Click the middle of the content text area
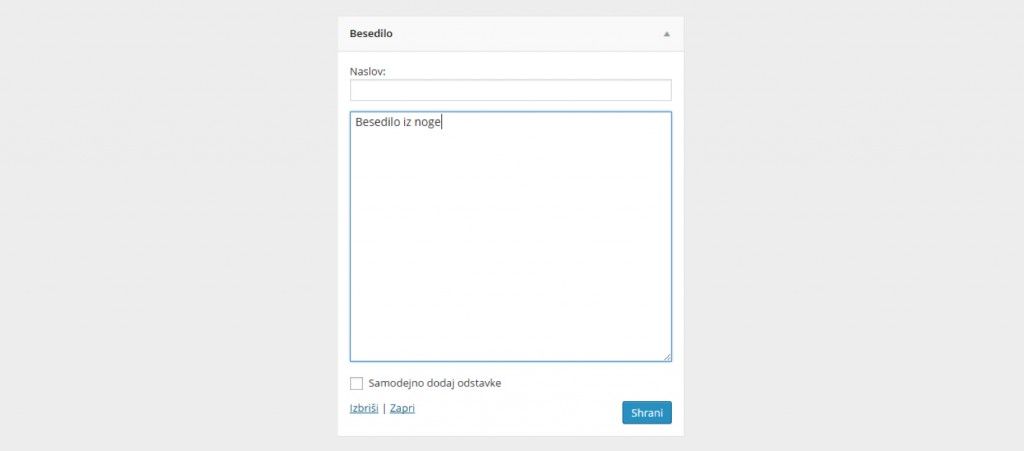1024x451 pixels. 510,236
